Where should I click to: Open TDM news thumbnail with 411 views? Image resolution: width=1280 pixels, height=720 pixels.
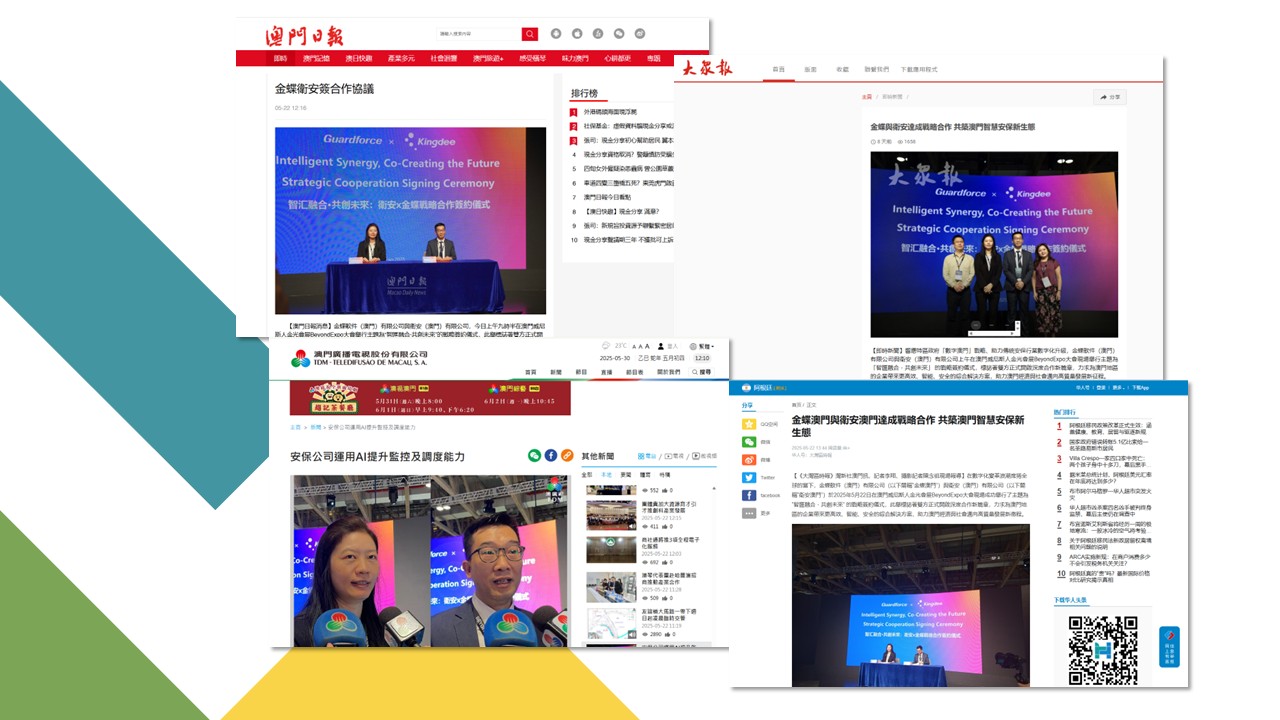pyautogui.click(x=611, y=515)
